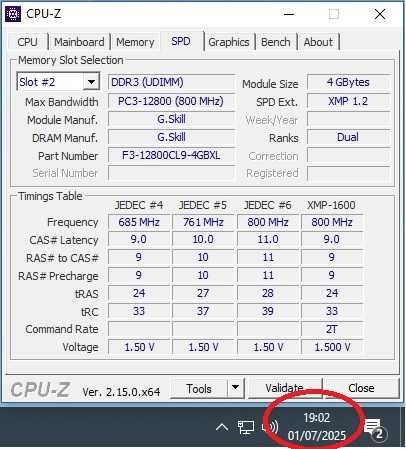Click the tRAS value 27

click(x=203, y=293)
